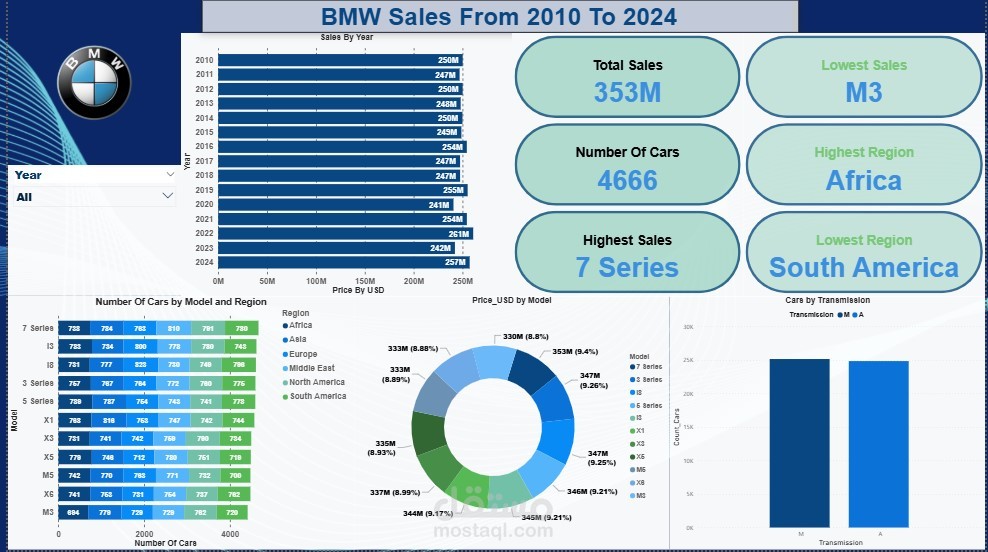
Task: Click the 'Price_USD by Model' chart title
Action: (x=512, y=300)
